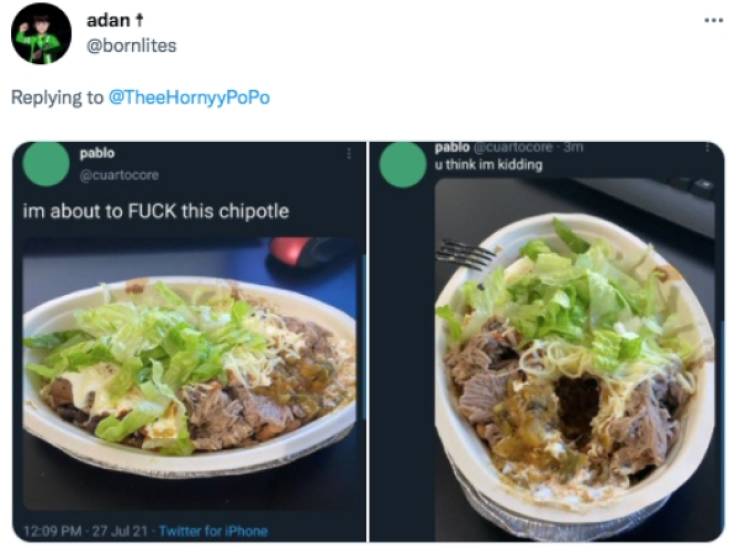This screenshot has width=740, height=559.
Task: Click pablo's green avatar in left screenshot
Action: tap(46, 163)
